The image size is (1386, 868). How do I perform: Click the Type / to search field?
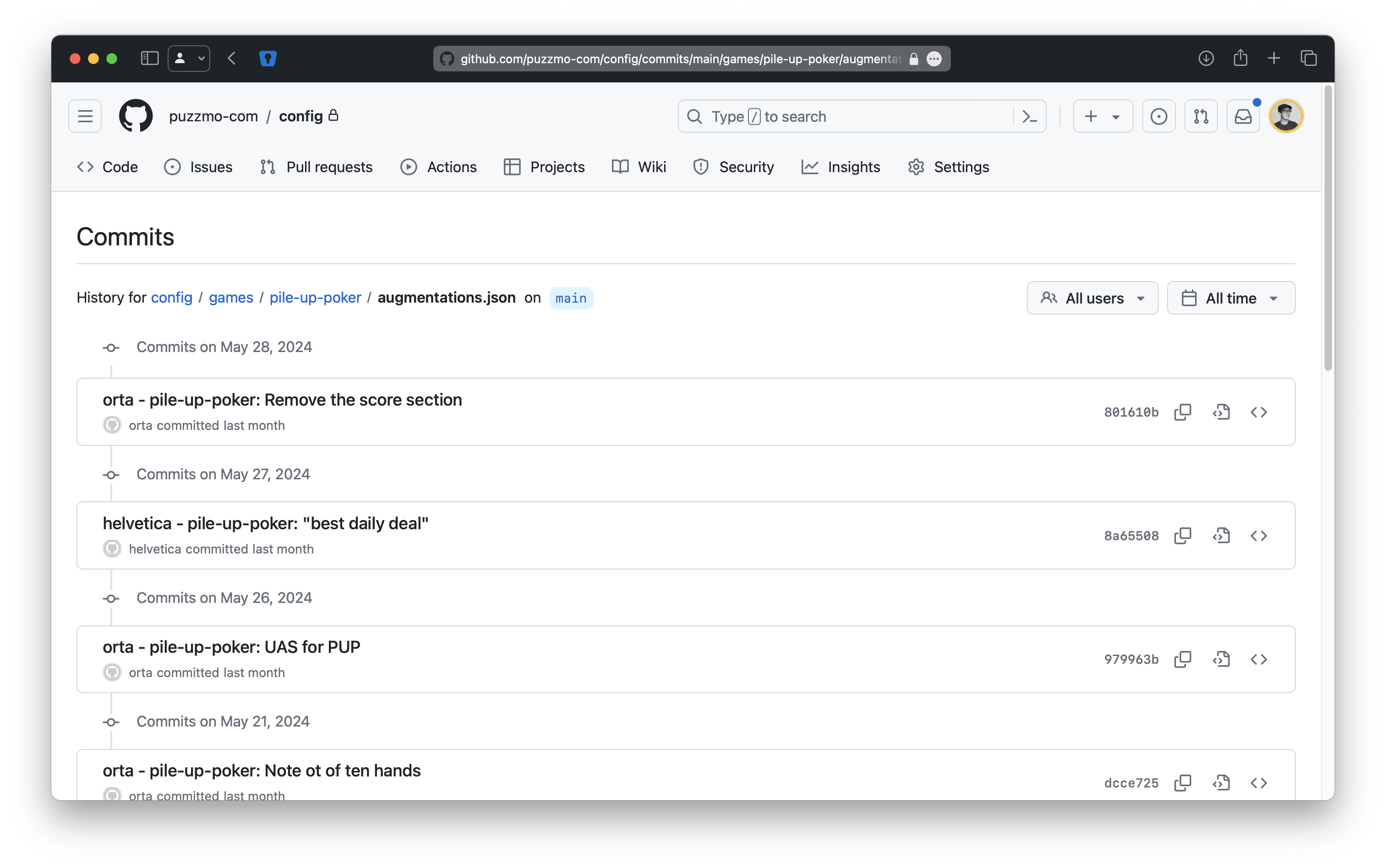point(844,117)
